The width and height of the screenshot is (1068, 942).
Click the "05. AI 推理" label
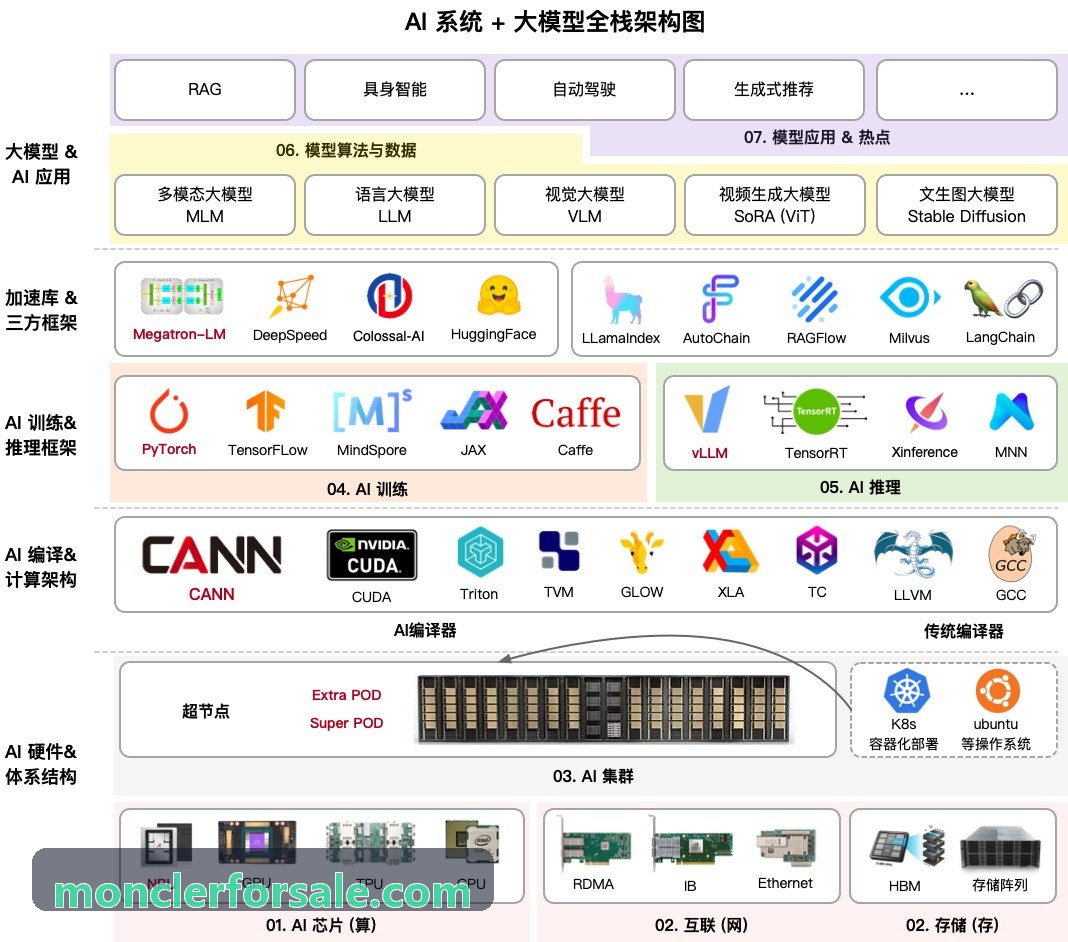(860, 487)
